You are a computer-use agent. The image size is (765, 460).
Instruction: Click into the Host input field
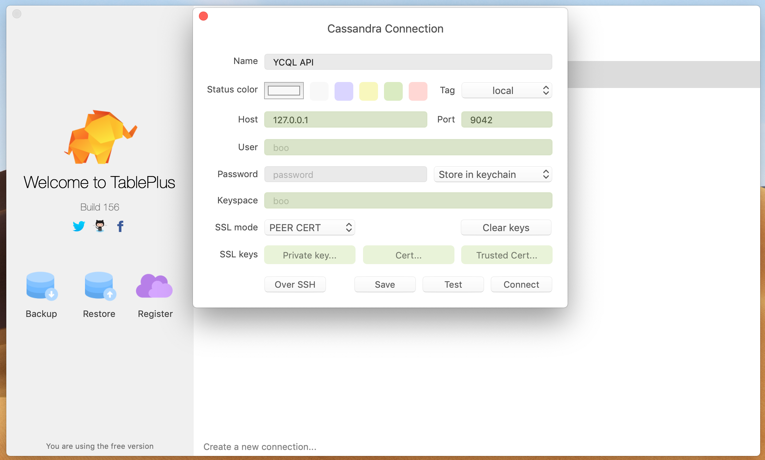click(345, 119)
